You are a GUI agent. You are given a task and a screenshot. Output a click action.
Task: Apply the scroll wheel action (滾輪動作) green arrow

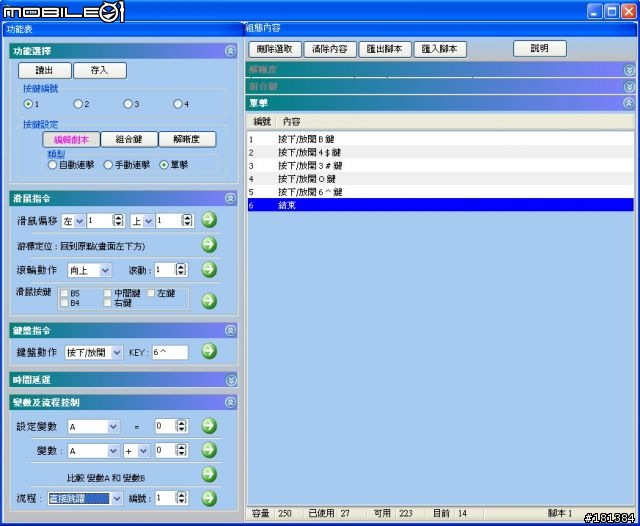pyautogui.click(x=209, y=270)
